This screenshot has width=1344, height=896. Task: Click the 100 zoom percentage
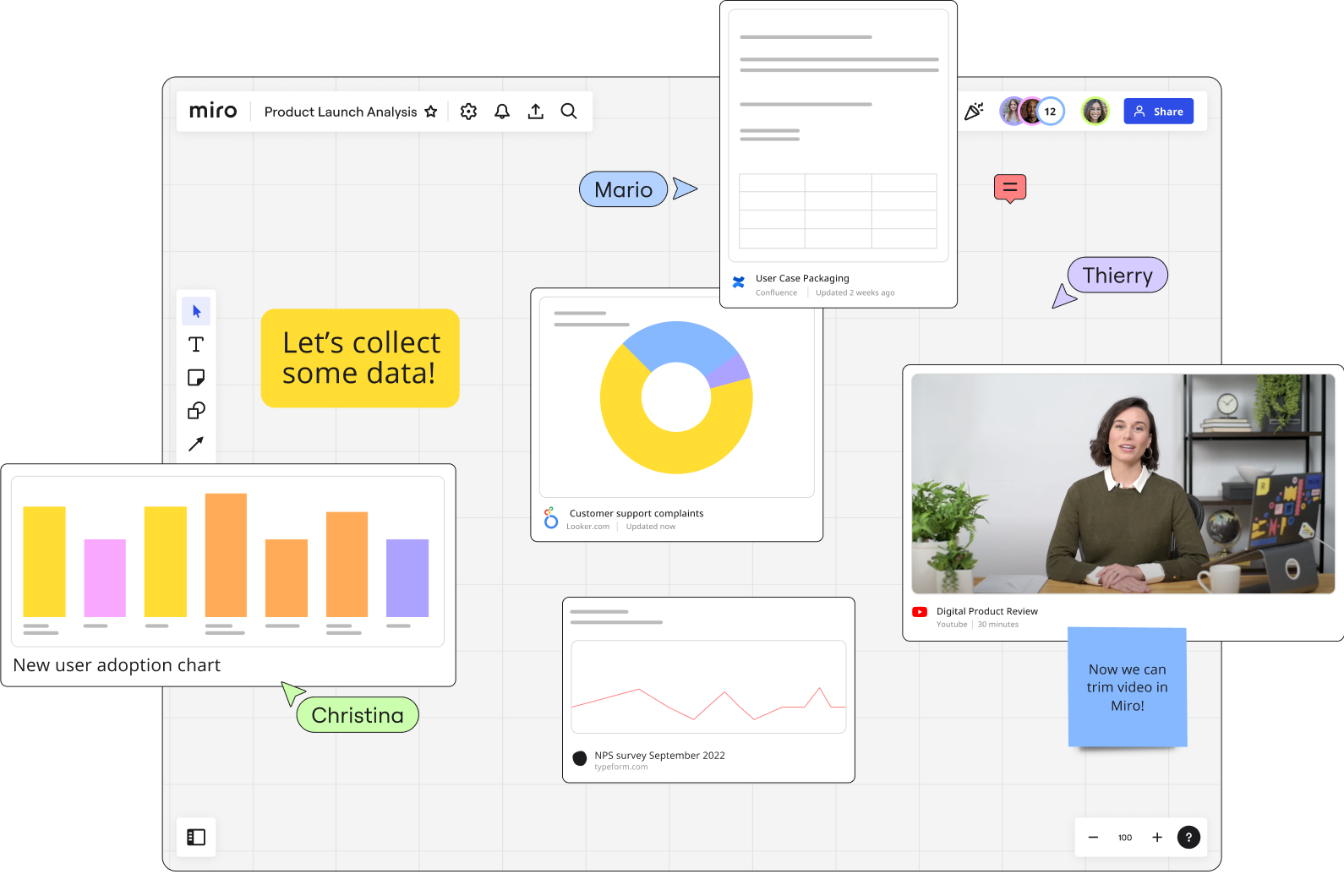coord(1125,838)
